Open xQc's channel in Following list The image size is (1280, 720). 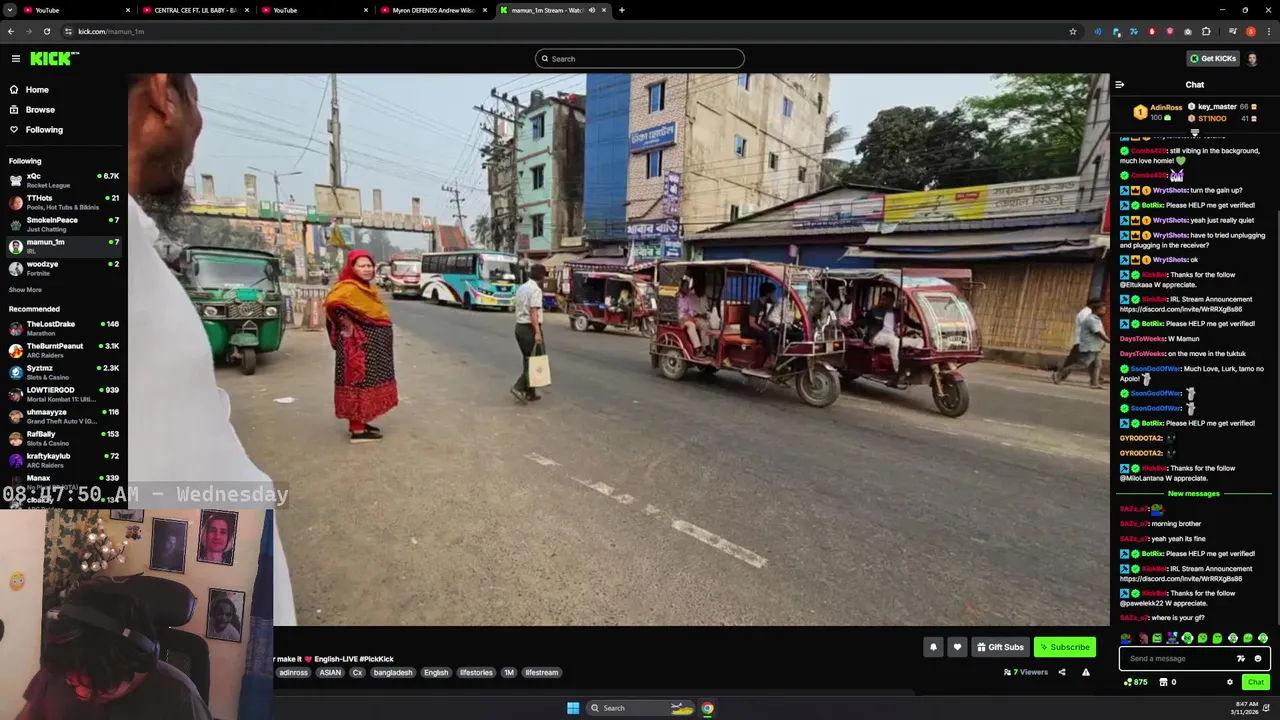click(x=64, y=180)
